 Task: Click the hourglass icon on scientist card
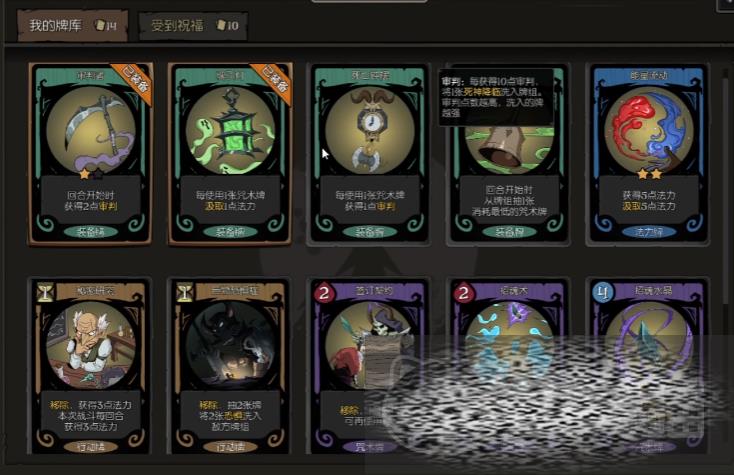pos(45,292)
